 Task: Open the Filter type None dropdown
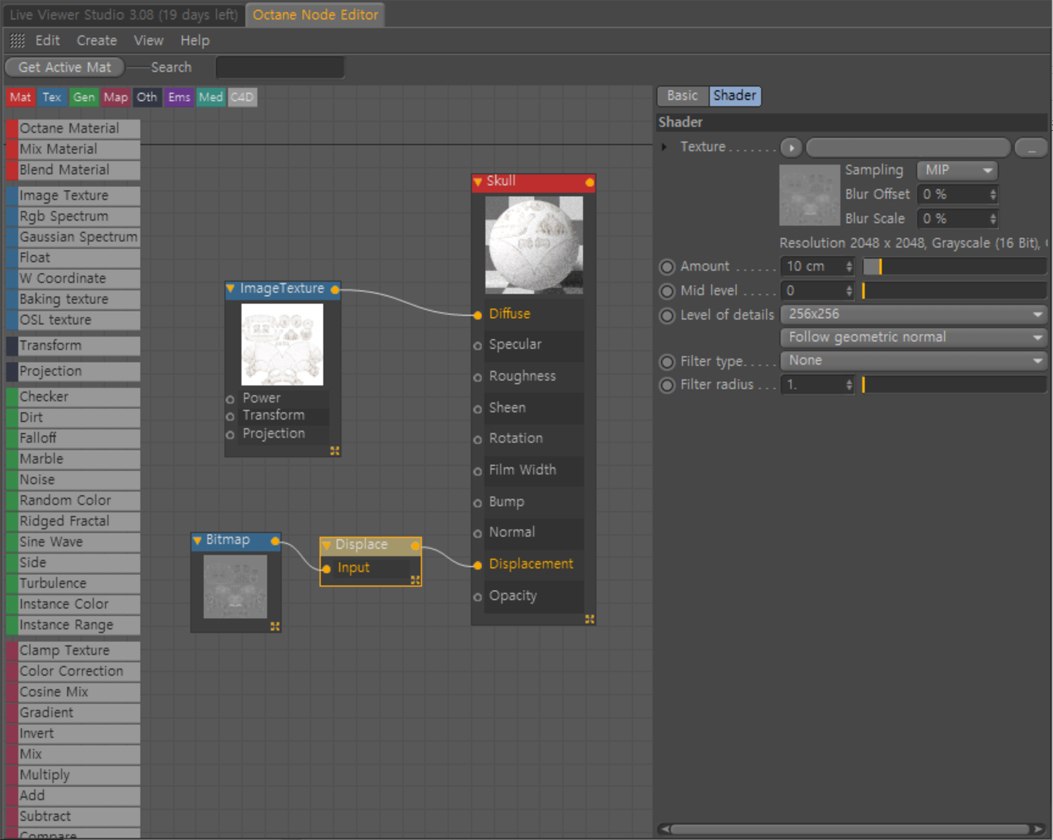913,361
